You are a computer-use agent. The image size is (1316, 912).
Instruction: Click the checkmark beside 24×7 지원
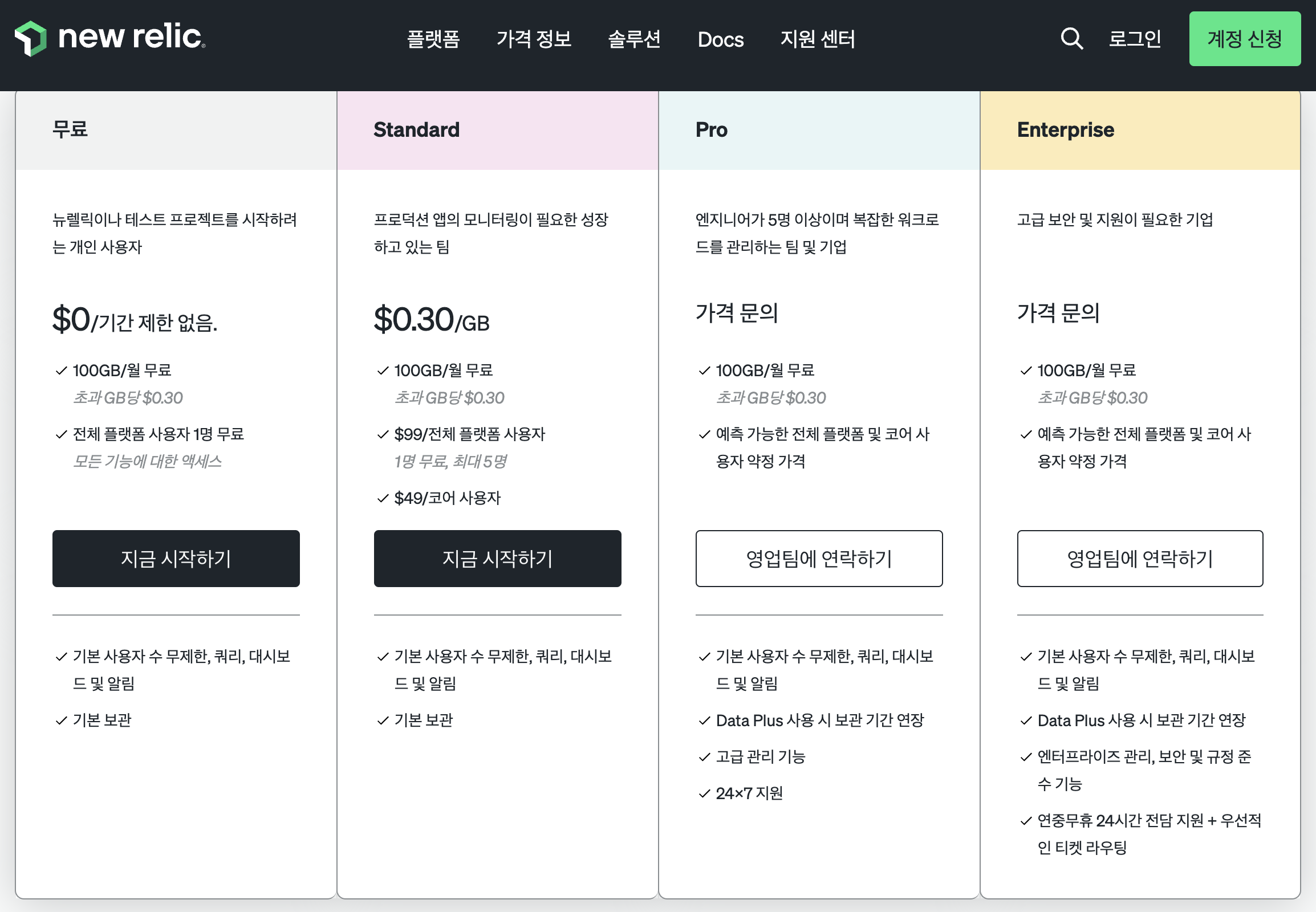(704, 793)
